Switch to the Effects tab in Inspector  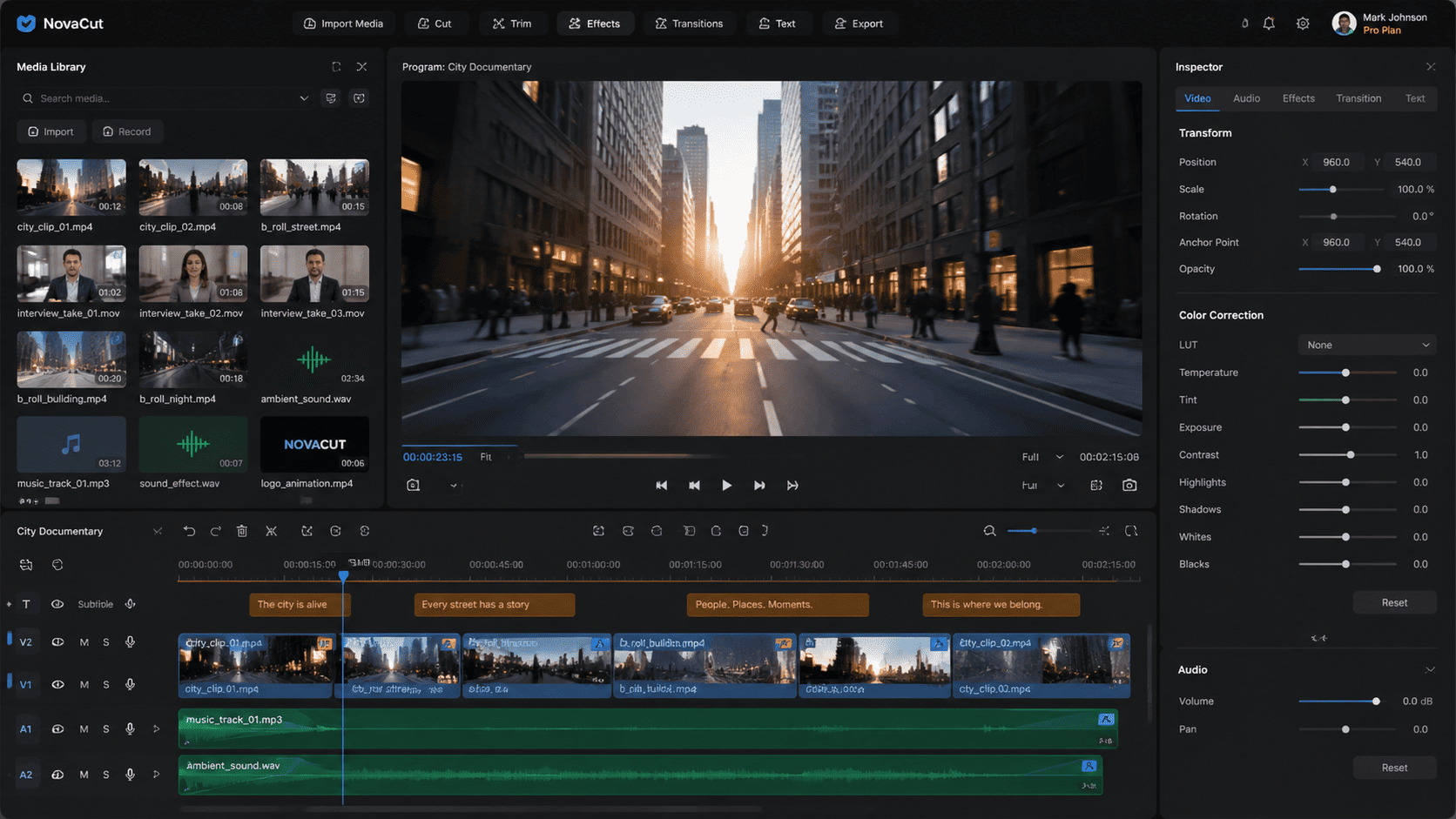tap(1298, 98)
